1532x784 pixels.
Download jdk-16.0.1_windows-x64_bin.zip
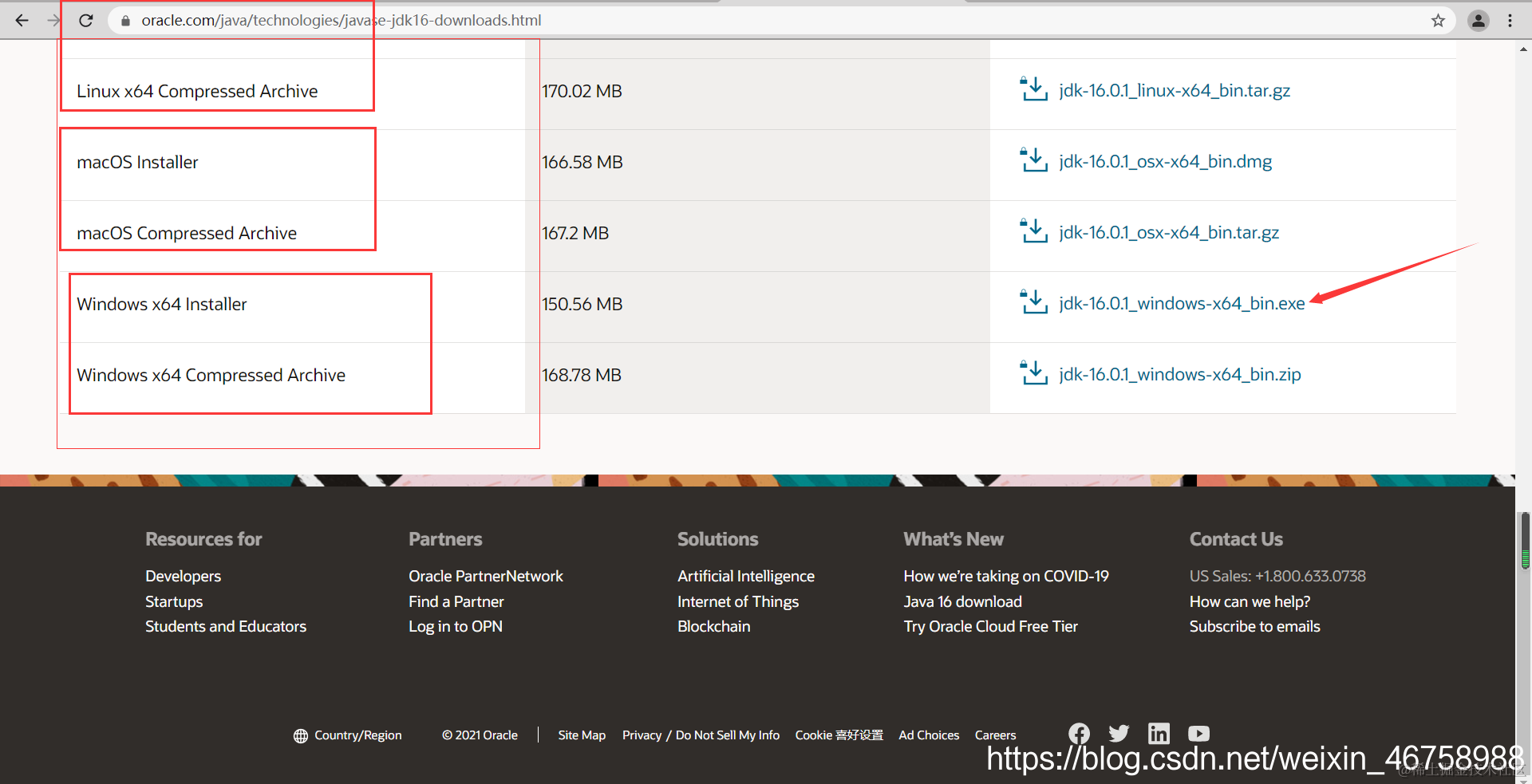point(1180,375)
